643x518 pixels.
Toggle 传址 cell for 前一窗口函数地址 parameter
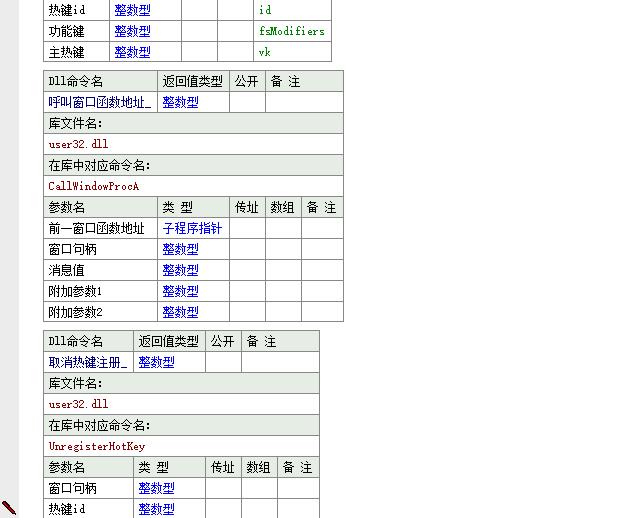pyautogui.click(x=247, y=228)
